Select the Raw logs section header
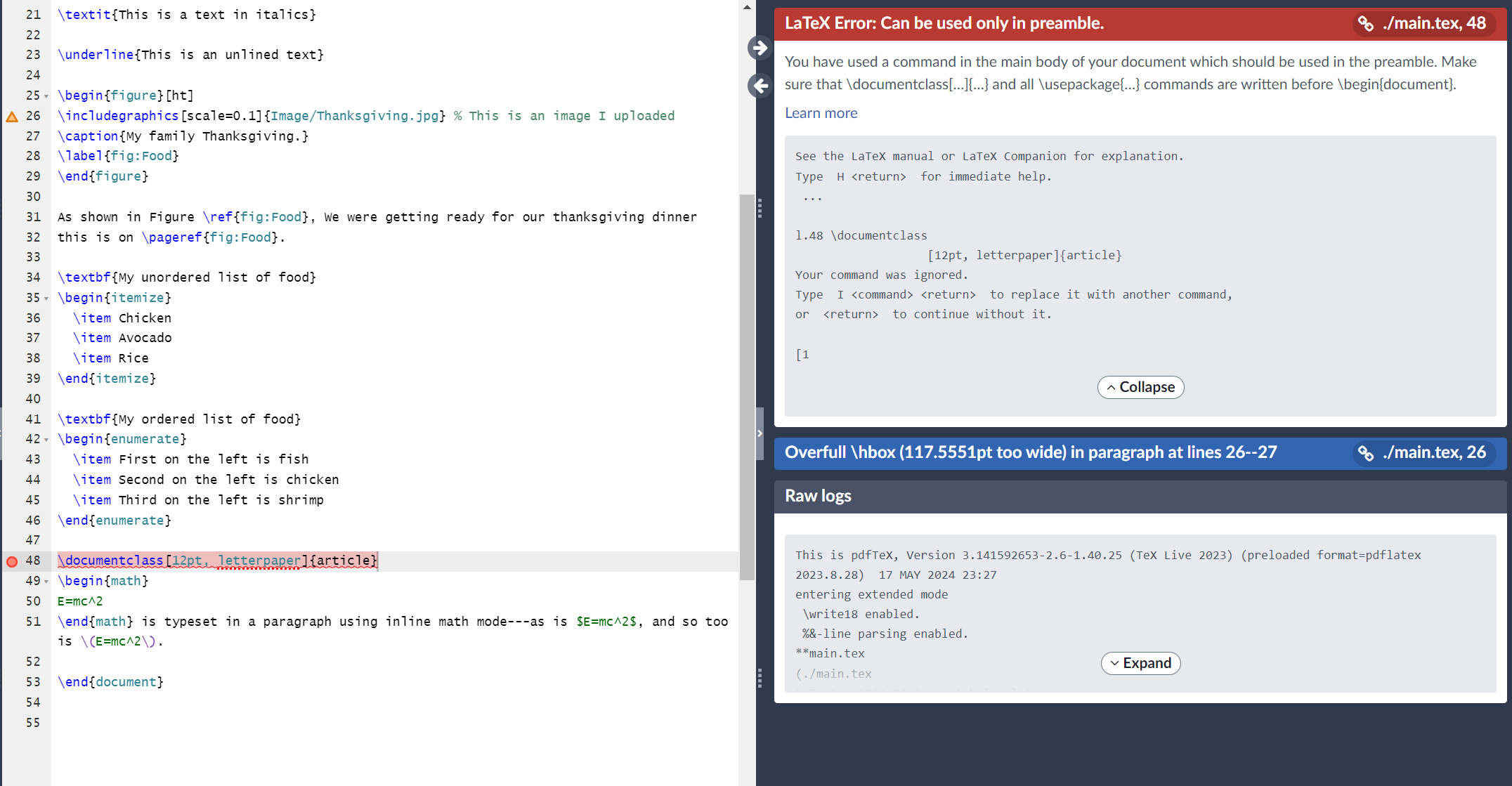This screenshot has width=1512, height=786. tap(817, 496)
